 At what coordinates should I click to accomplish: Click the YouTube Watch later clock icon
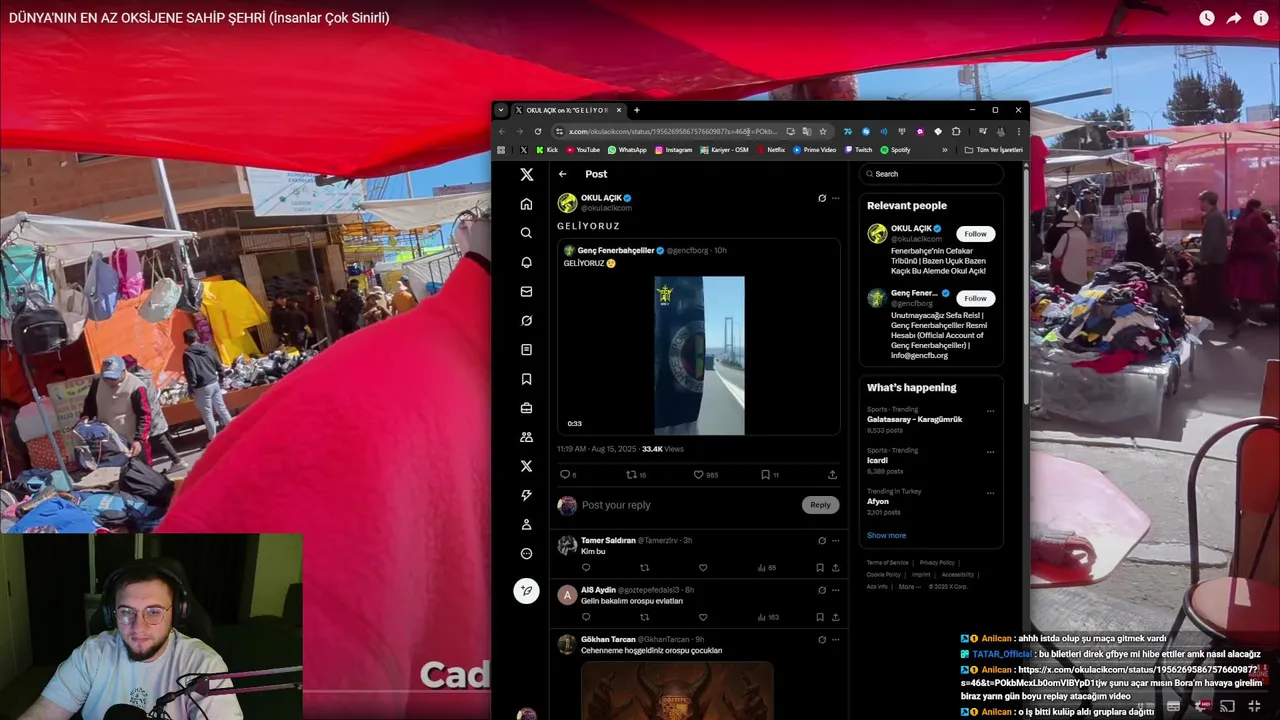click(x=1207, y=18)
